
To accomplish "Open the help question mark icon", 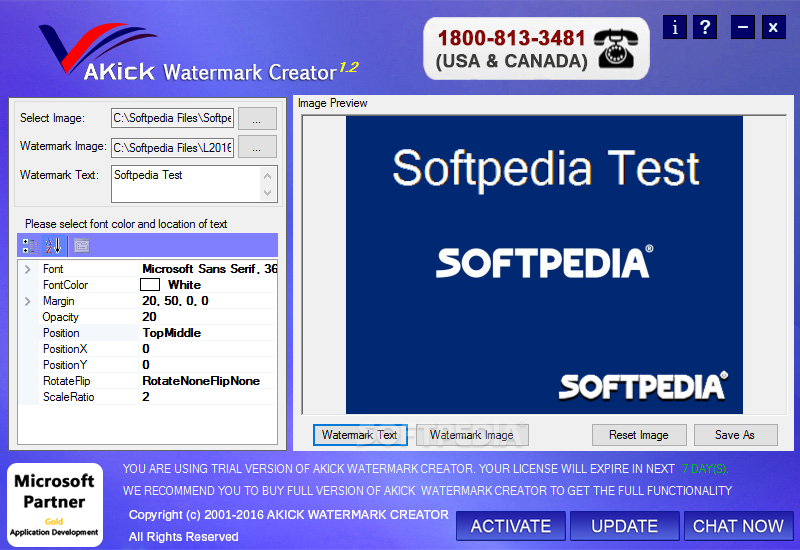I will [705, 27].
